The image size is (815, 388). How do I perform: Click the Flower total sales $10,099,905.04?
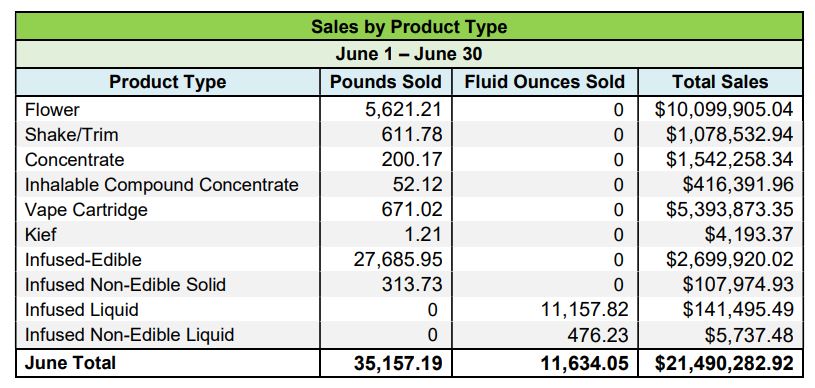[x=724, y=110]
